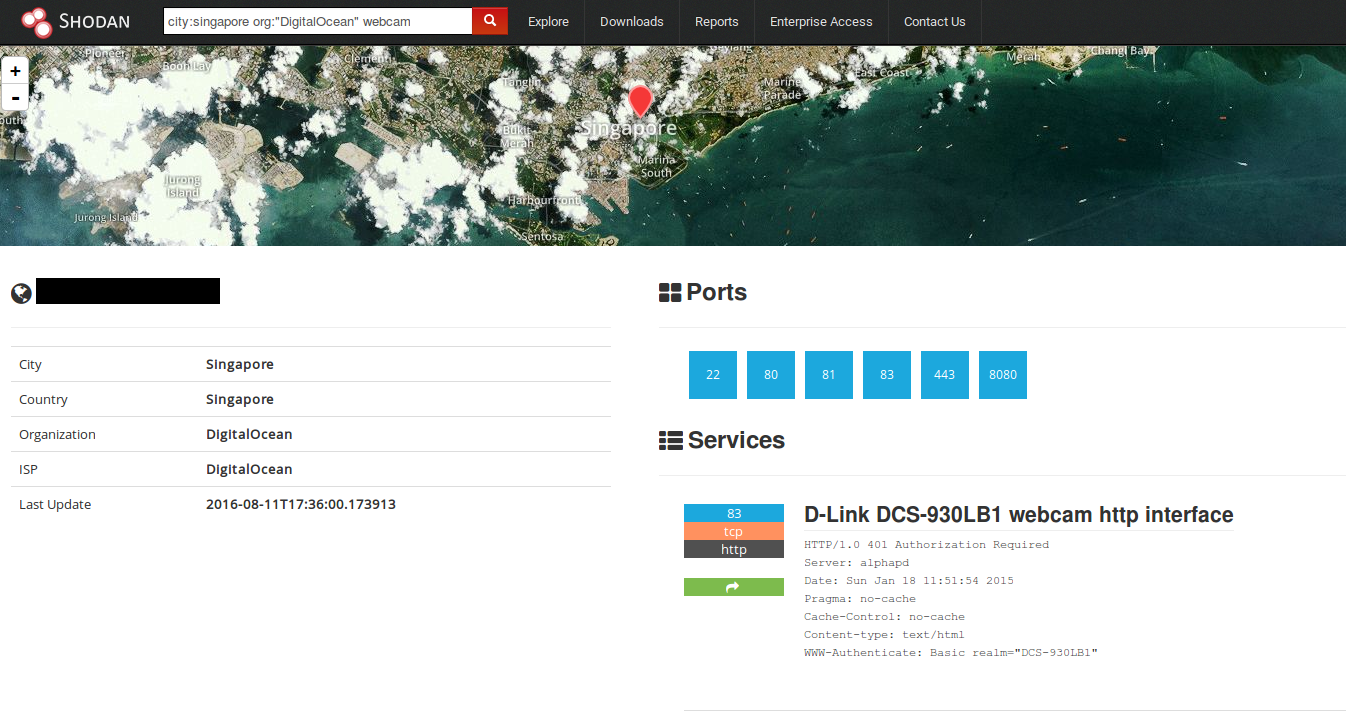The height and width of the screenshot is (711, 1346).
Task: Jump to port 8080 service
Action: 1002,375
